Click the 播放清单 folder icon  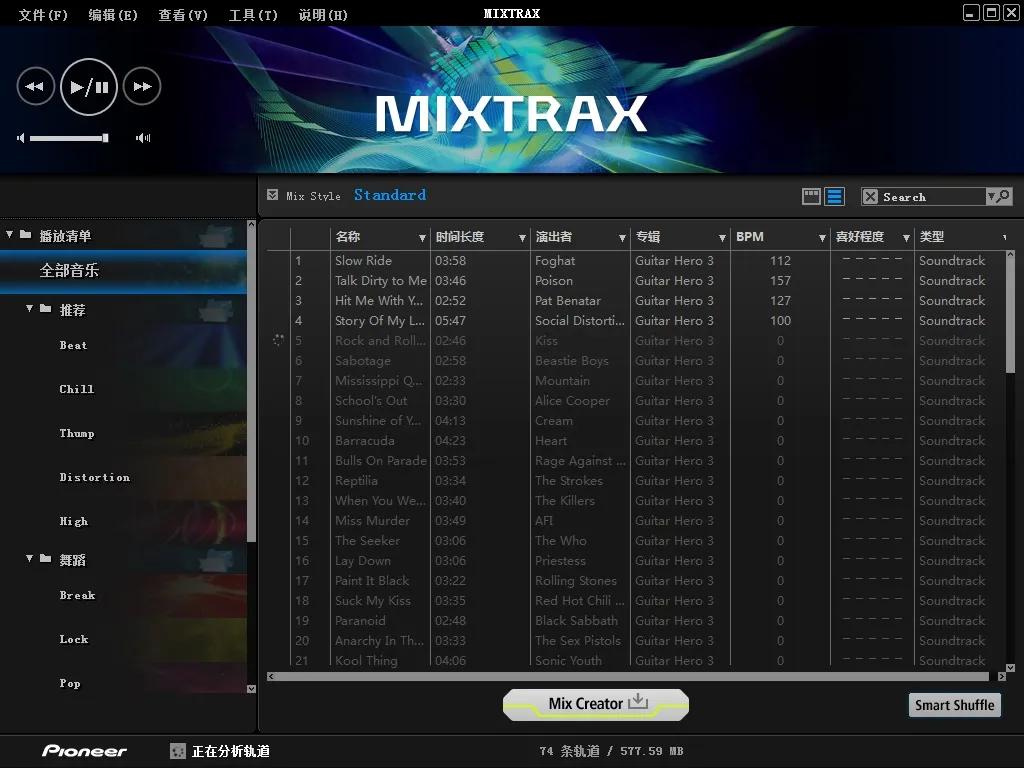[25, 234]
